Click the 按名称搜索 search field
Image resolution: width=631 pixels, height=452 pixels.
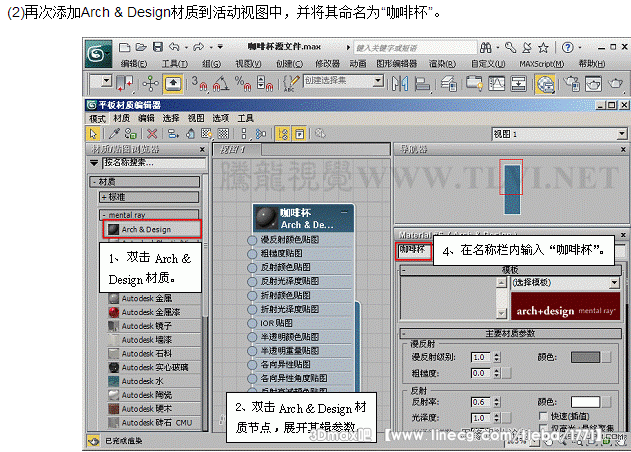pos(154,163)
